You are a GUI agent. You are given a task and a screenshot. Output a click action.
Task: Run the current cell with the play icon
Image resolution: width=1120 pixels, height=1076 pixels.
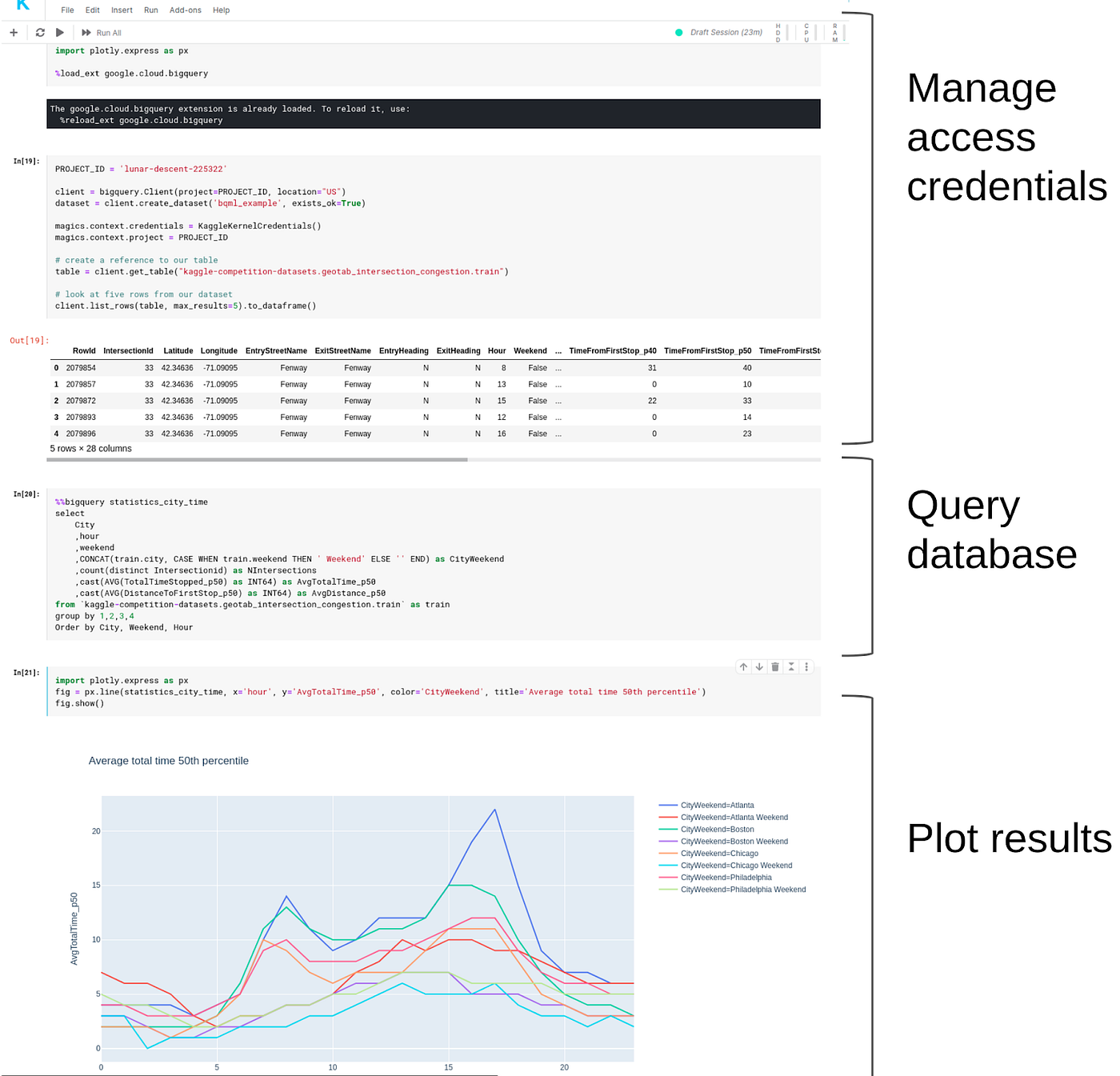coord(59,32)
